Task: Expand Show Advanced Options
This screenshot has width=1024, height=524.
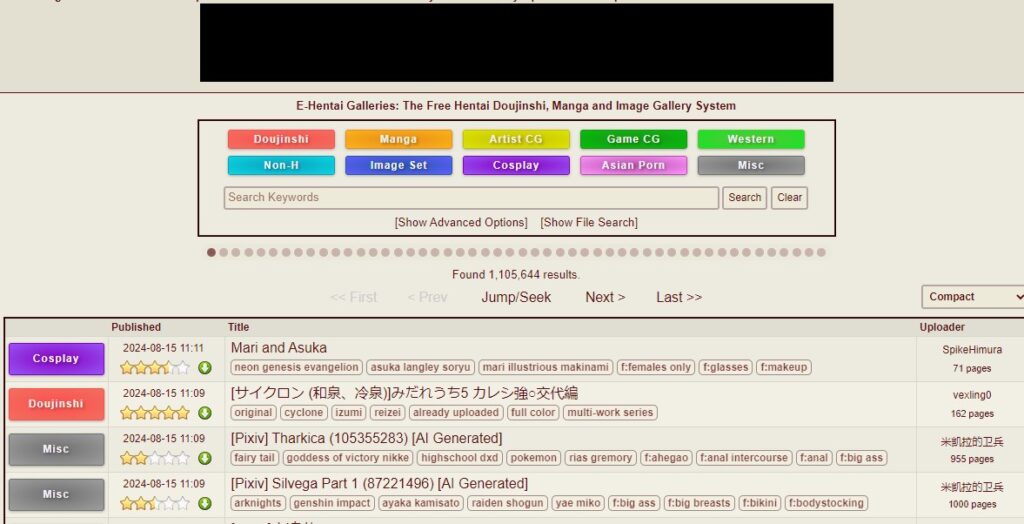Action: point(461,222)
